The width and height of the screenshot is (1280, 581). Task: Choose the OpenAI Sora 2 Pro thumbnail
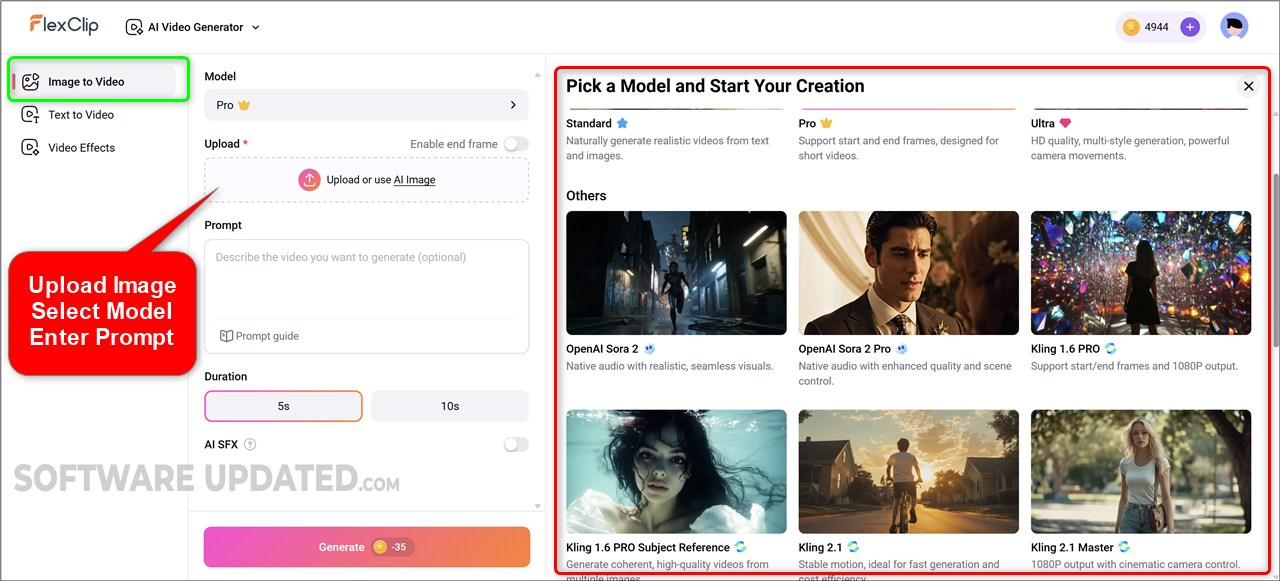tap(908, 272)
